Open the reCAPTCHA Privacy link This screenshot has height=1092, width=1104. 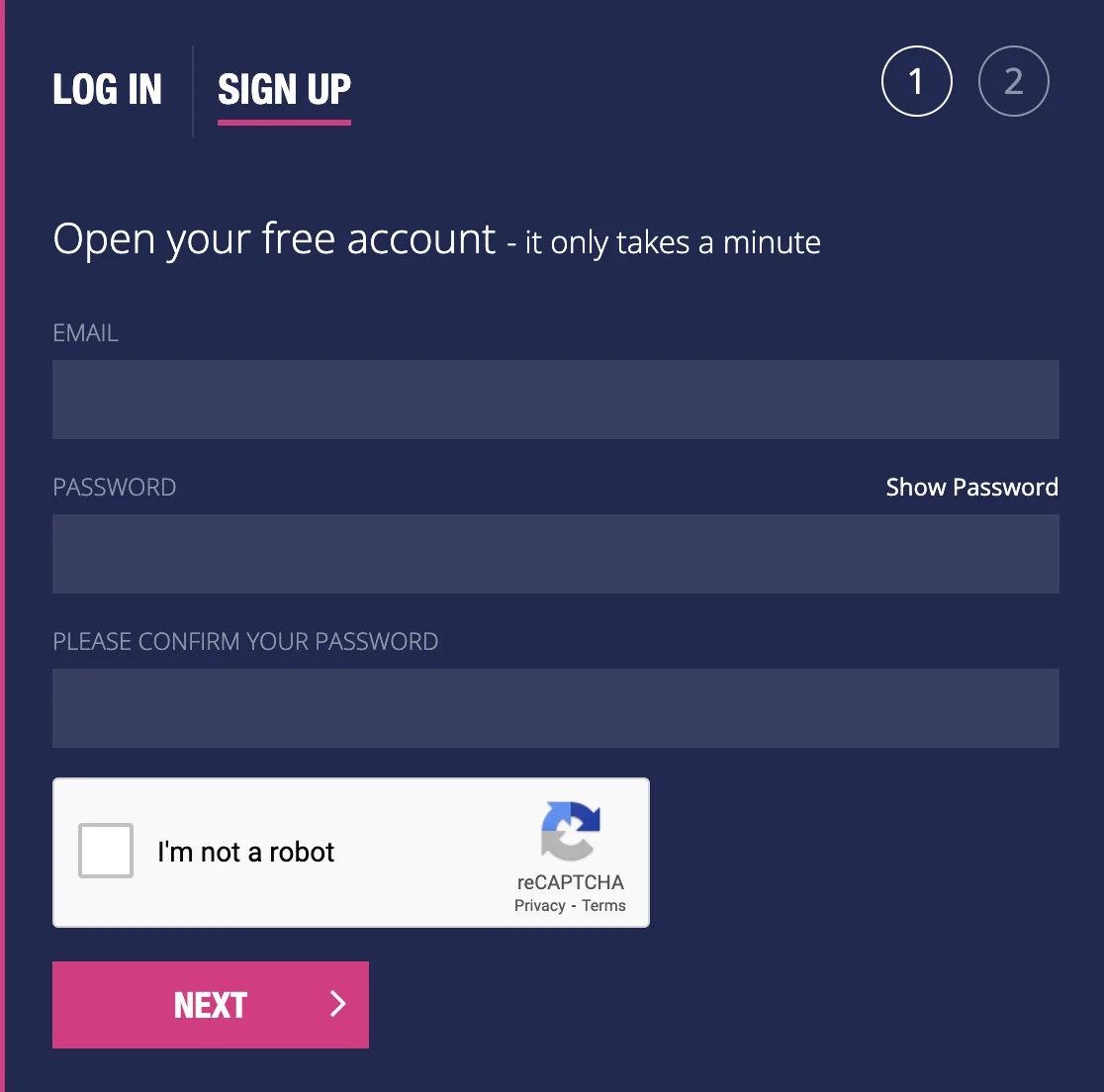pyautogui.click(x=539, y=905)
